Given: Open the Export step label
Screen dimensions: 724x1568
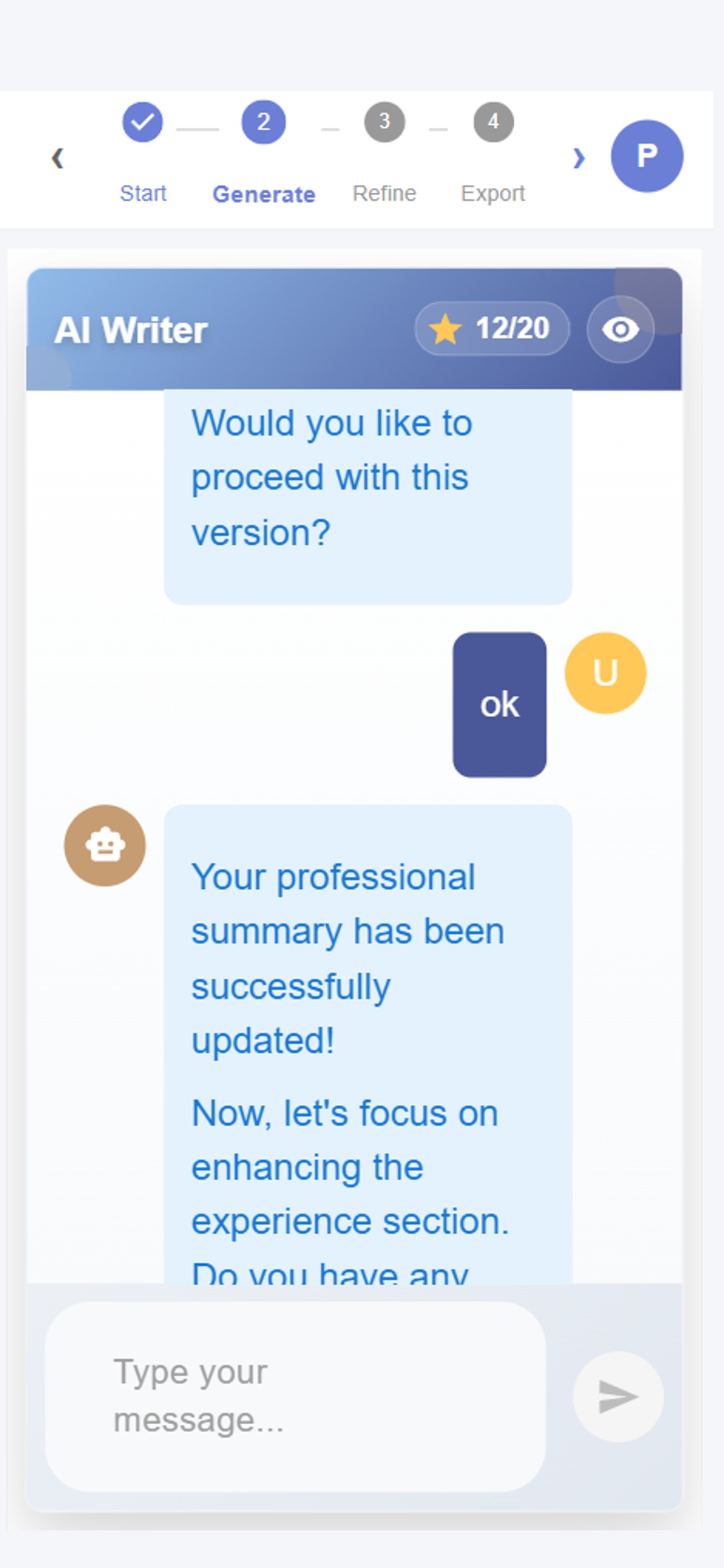Looking at the screenshot, I should pyautogui.click(x=493, y=193).
